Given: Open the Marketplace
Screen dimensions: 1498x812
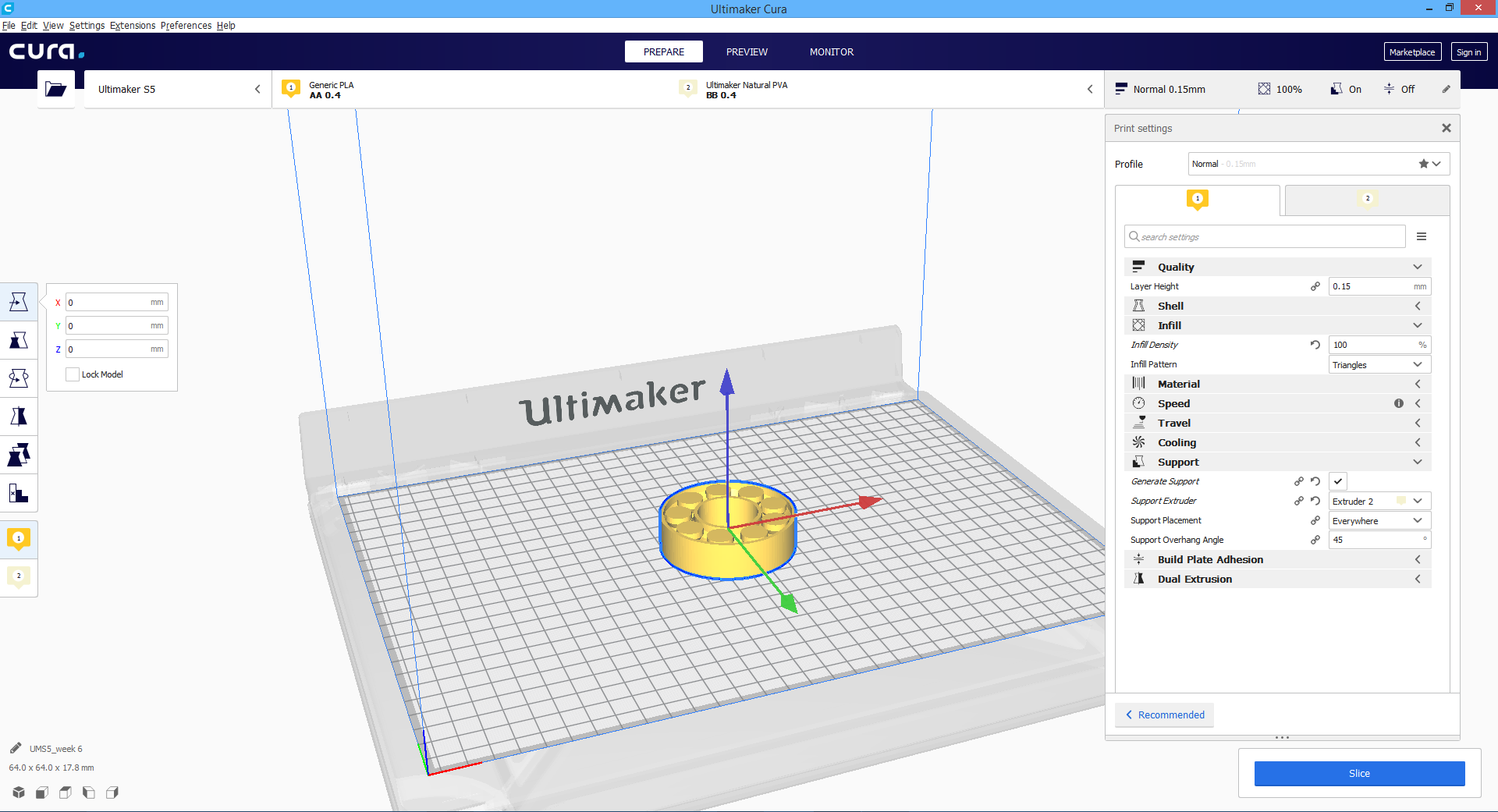Looking at the screenshot, I should click(1412, 52).
